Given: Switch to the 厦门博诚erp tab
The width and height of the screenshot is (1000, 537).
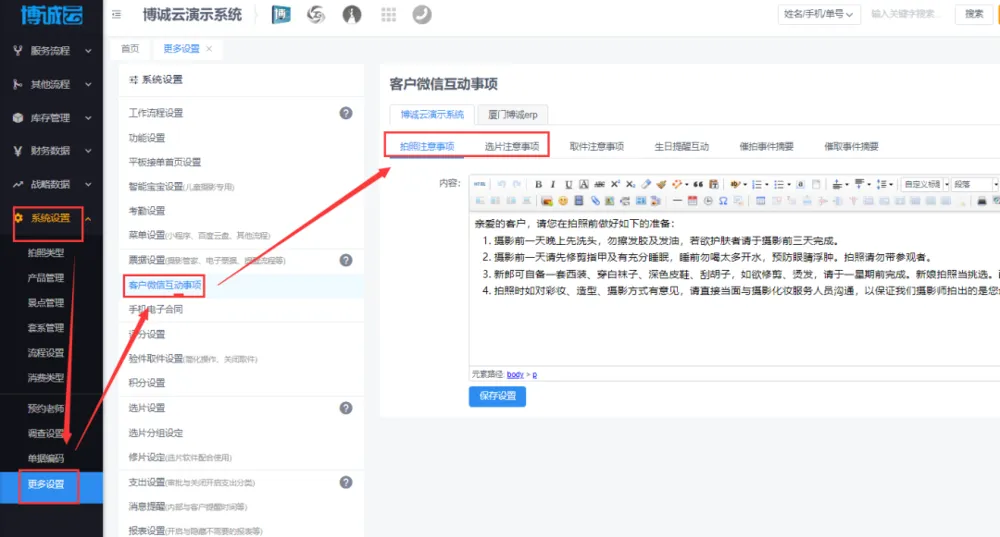Looking at the screenshot, I should (x=513, y=115).
